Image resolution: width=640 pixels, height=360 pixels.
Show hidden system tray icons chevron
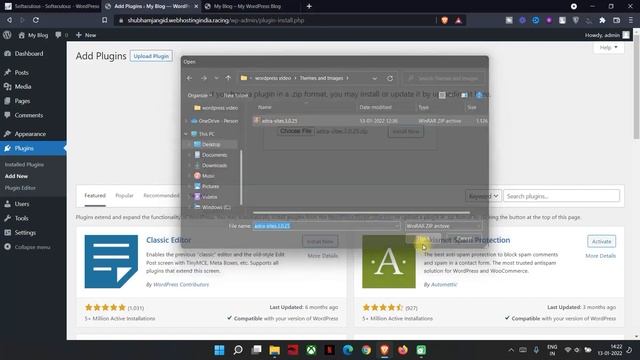(x=511, y=350)
